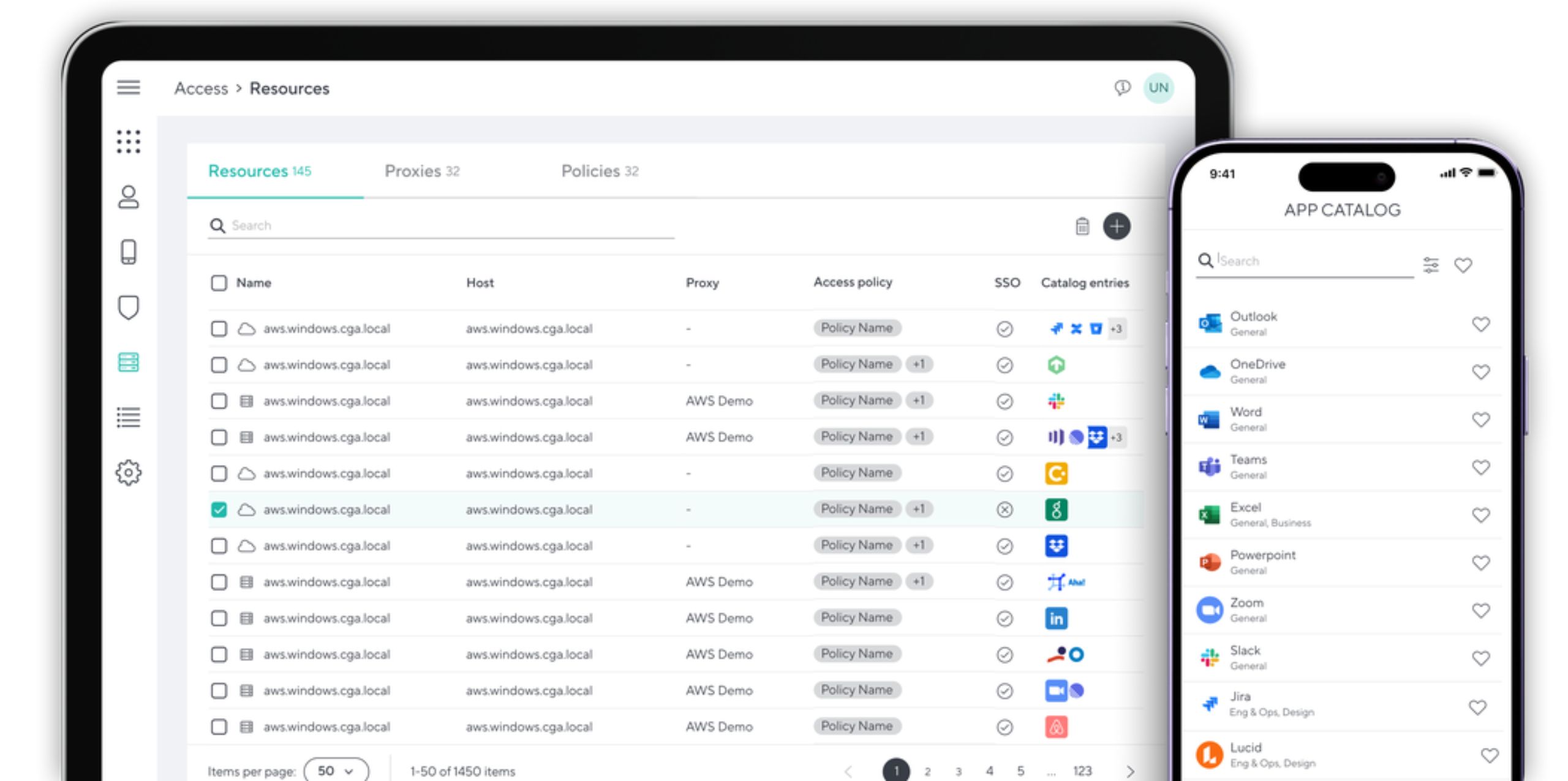Open the apps grid icon in sidebar
Viewport: 1568px width, 781px height.
(x=129, y=141)
